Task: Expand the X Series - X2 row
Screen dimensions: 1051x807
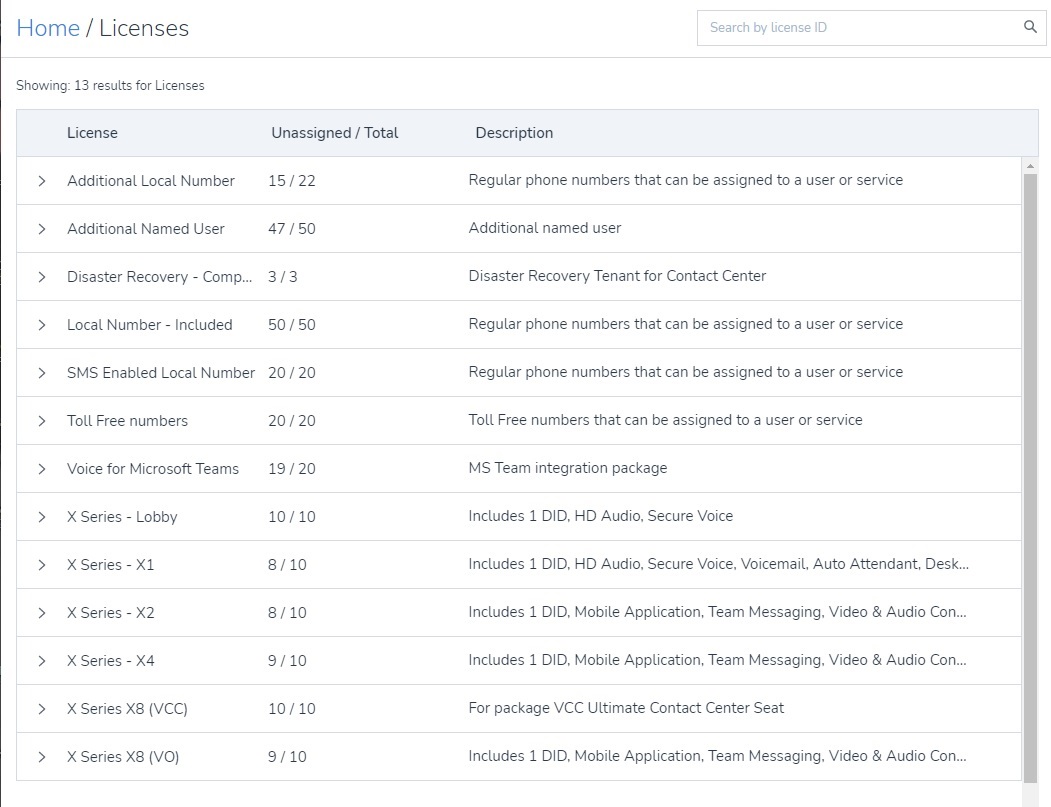Action: (42, 613)
